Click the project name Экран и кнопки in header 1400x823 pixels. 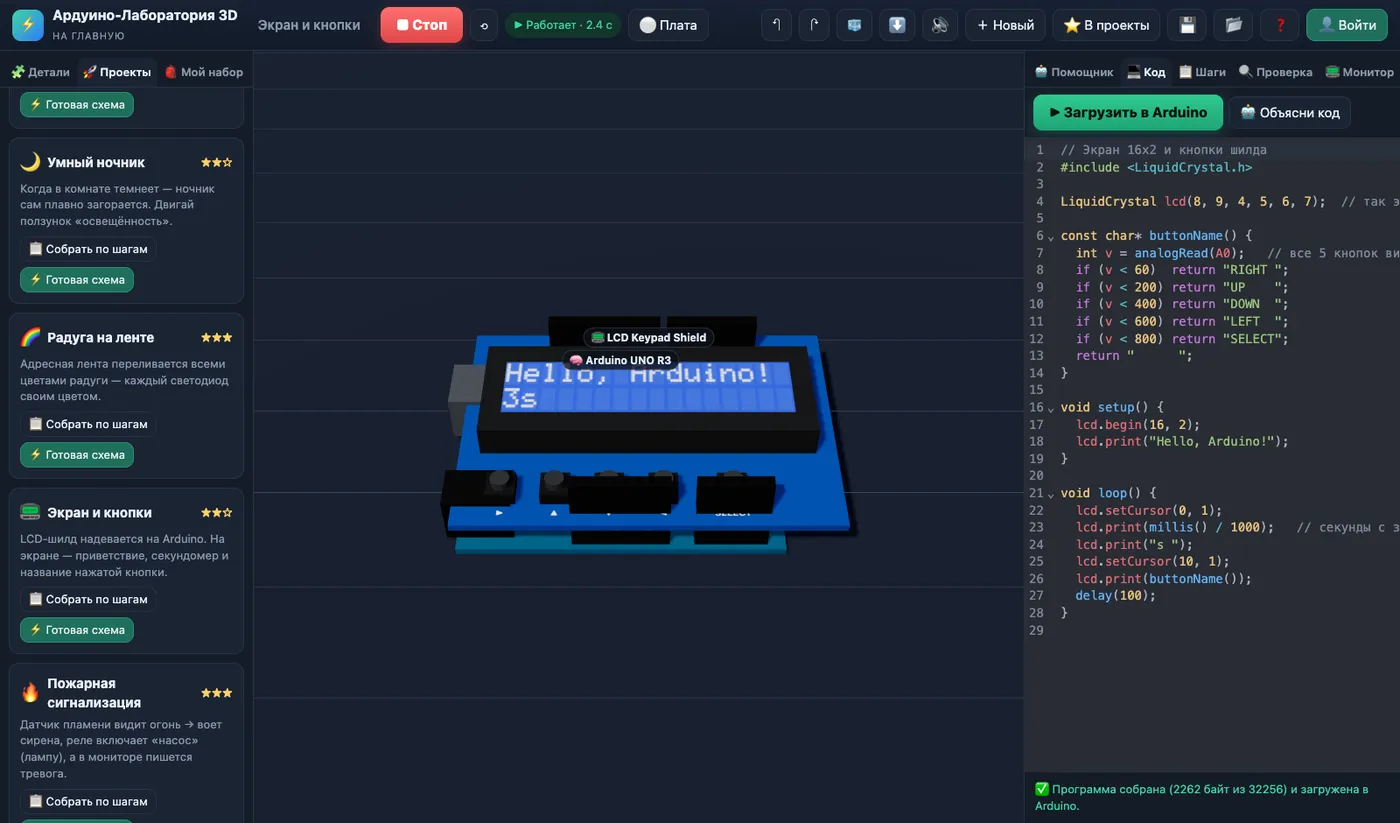click(309, 25)
